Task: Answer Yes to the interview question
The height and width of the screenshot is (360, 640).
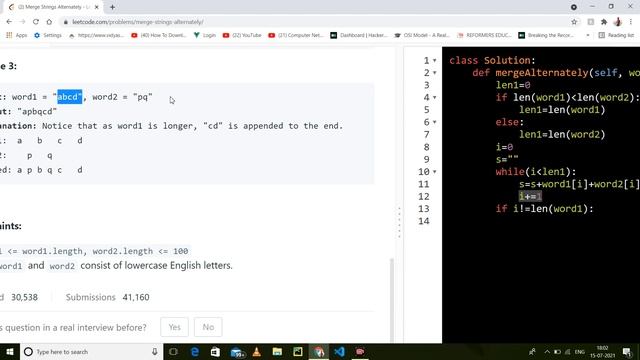Action: [x=174, y=327]
